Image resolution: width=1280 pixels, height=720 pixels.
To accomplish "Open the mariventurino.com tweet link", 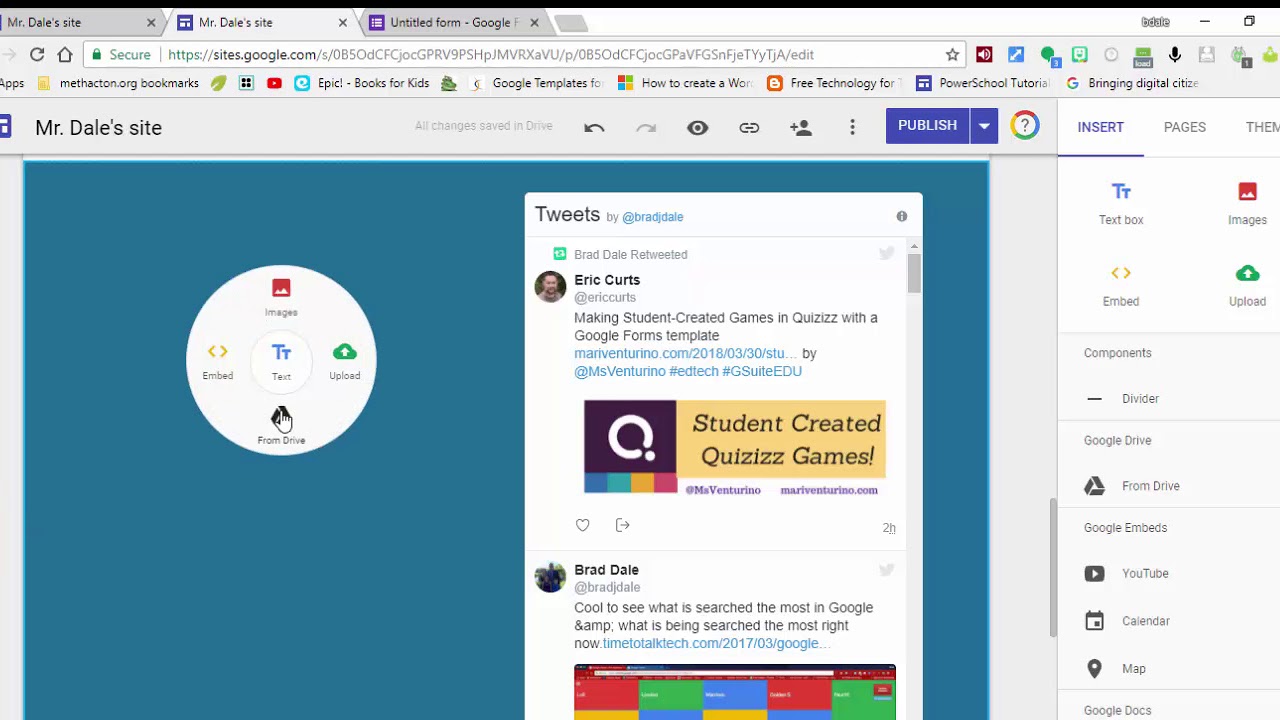I will (685, 353).
